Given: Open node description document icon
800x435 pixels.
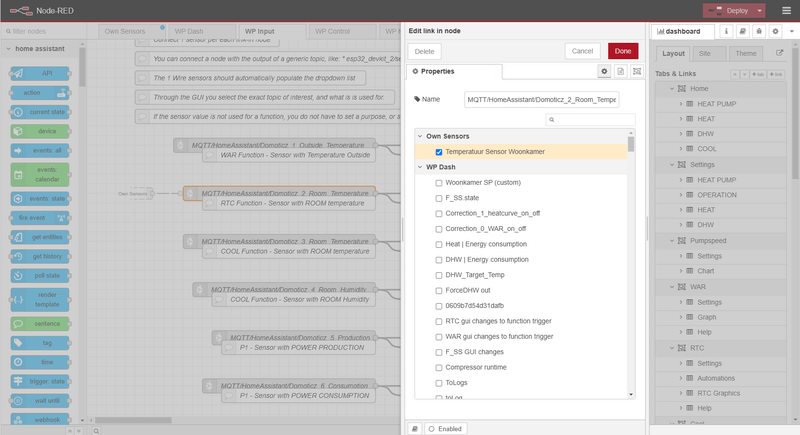Looking at the screenshot, I should point(620,71).
